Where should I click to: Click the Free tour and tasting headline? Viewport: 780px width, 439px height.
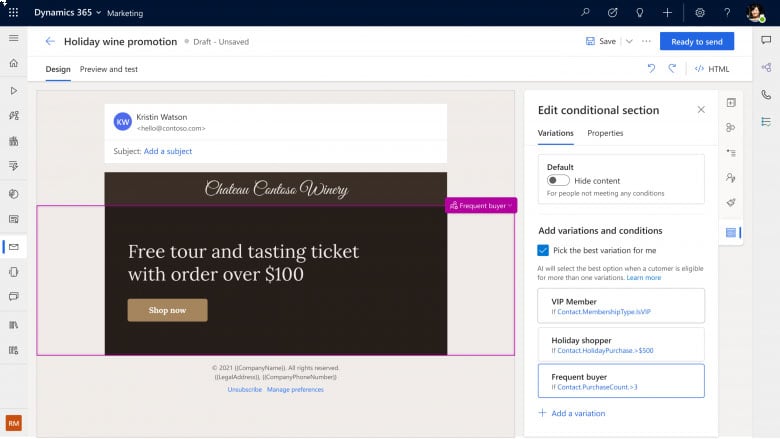[x=243, y=263]
